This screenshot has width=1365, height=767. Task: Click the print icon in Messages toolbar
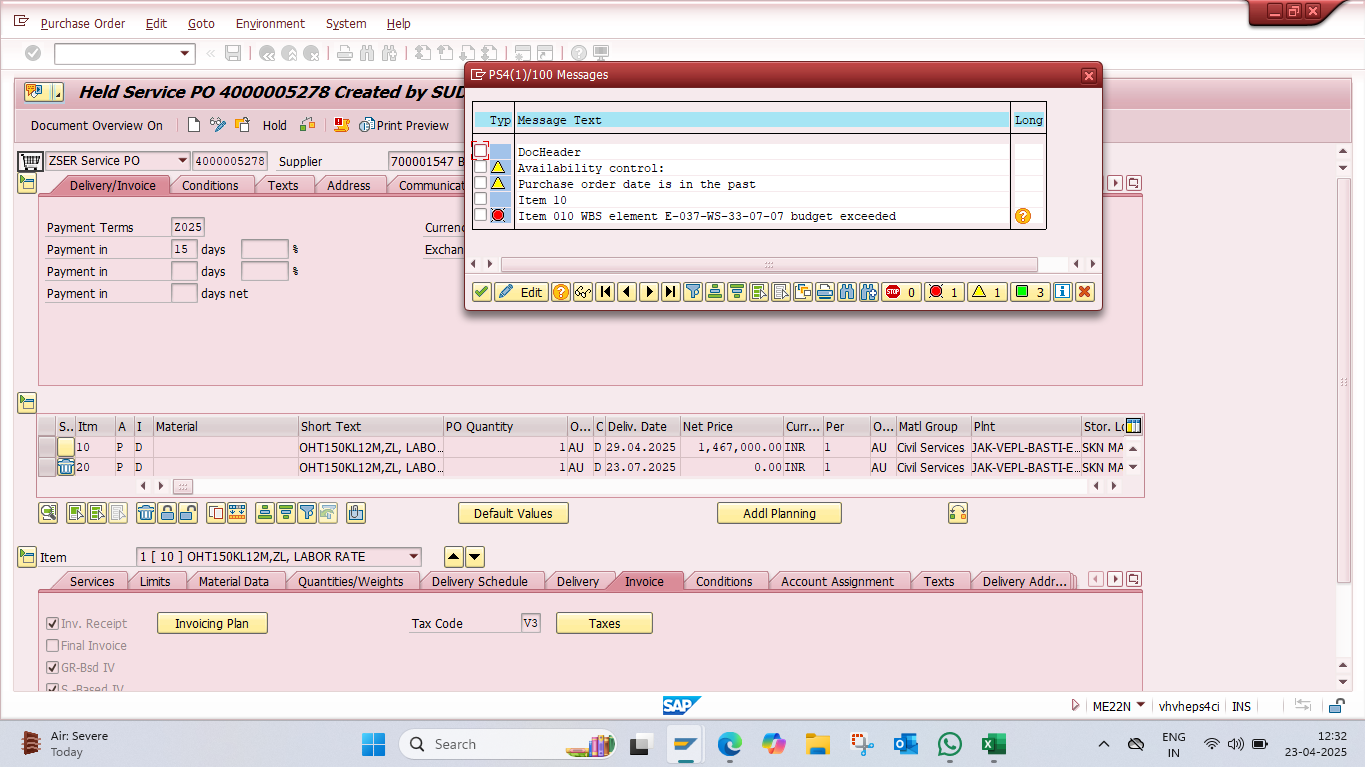[824, 292]
